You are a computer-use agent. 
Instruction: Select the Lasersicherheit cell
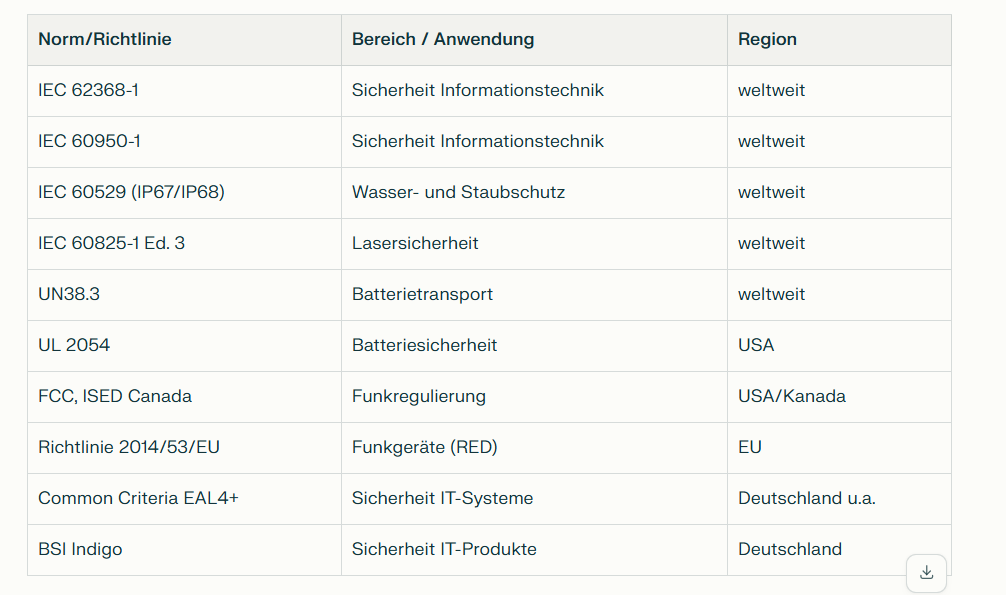pos(415,243)
